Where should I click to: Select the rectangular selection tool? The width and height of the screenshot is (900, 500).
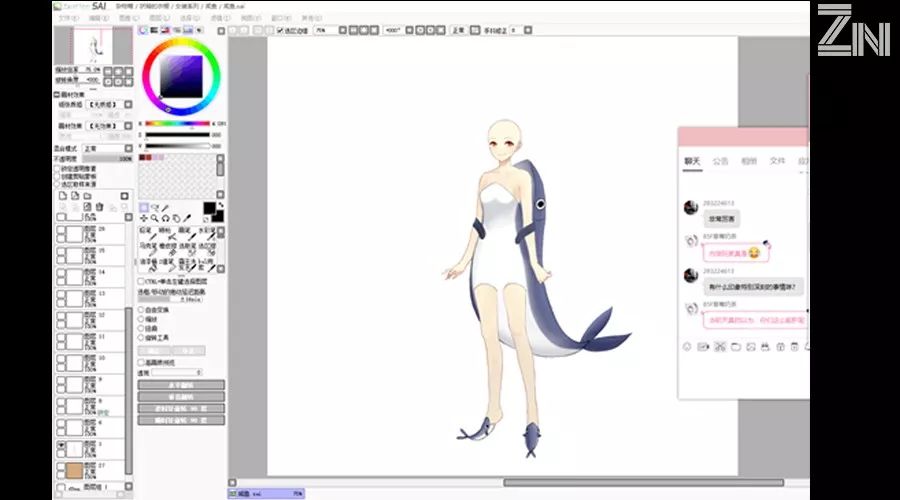coord(143,208)
